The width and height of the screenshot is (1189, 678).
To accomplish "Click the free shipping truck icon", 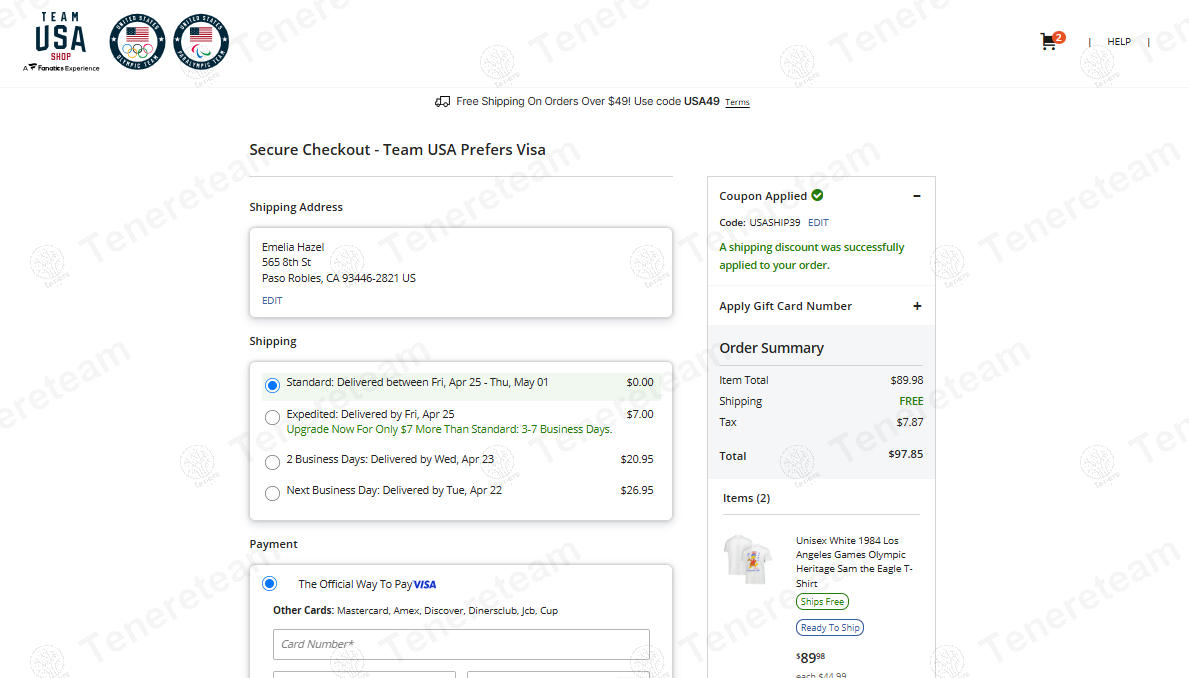I will [442, 102].
